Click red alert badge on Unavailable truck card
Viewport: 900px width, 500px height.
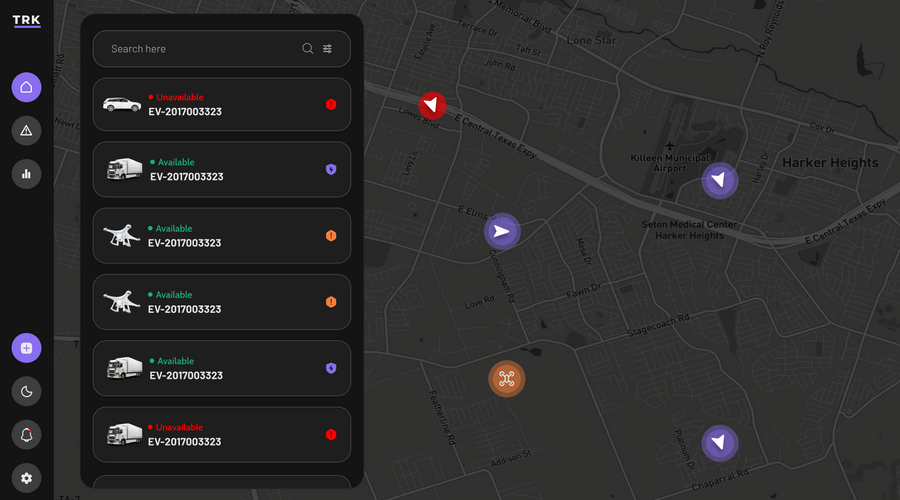331,435
